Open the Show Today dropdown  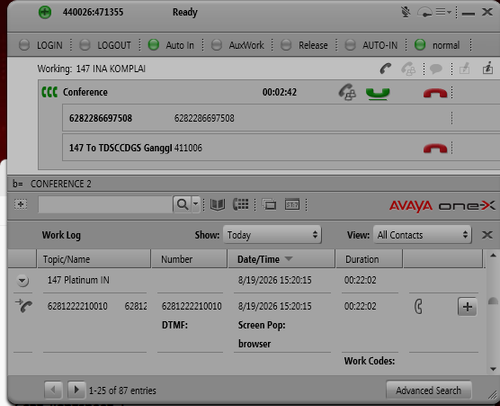point(272,235)
